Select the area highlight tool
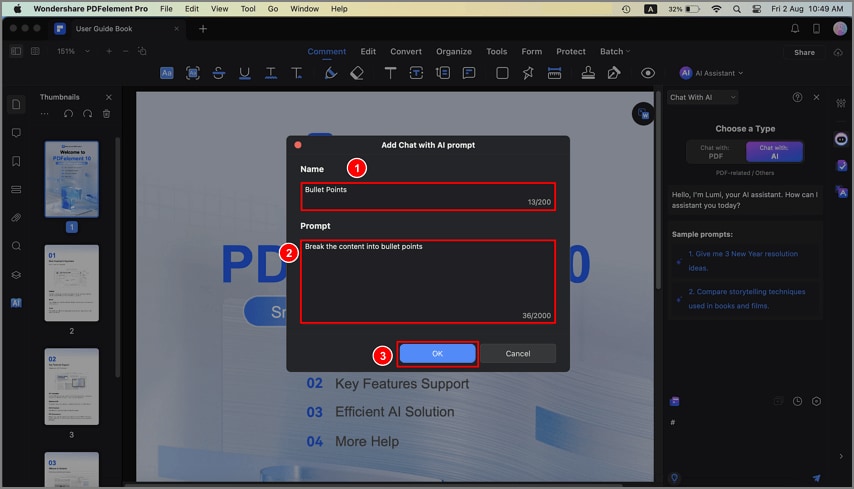 pyautogui.click(x=193, y=73)
